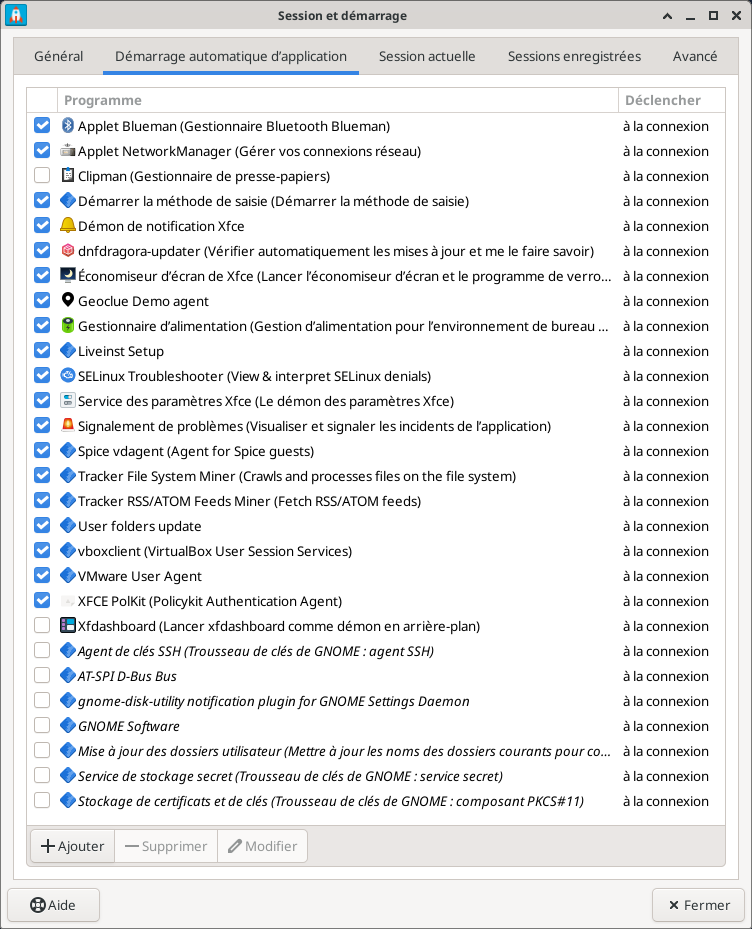Close dialog with the Fermer button

[699, 905]
